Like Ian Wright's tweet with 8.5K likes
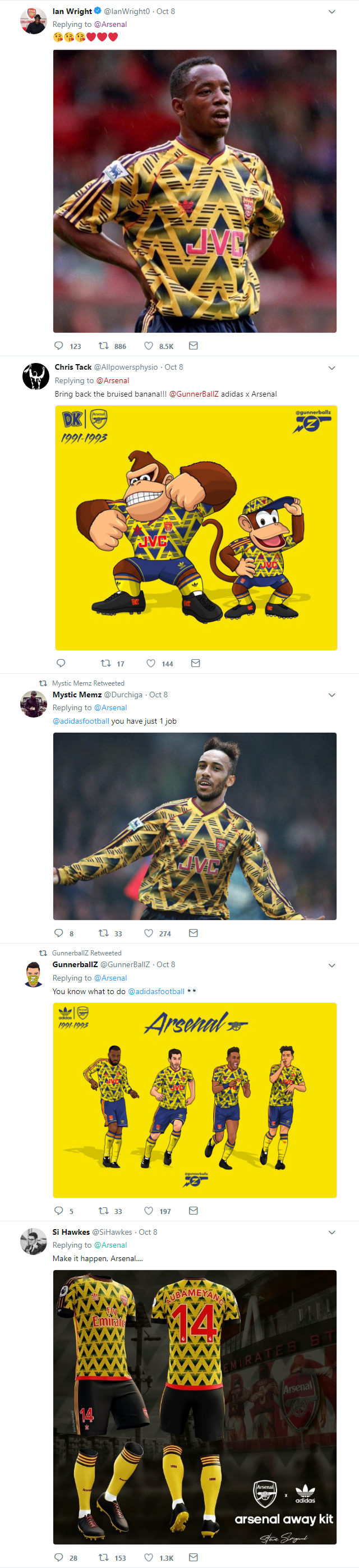Viewport: 359px width, 1568px height. pyautogui.click(x=149, y=346)
